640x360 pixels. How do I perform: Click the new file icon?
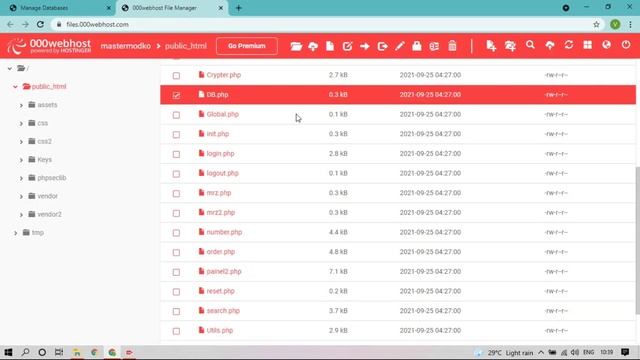tap(491, 46)
